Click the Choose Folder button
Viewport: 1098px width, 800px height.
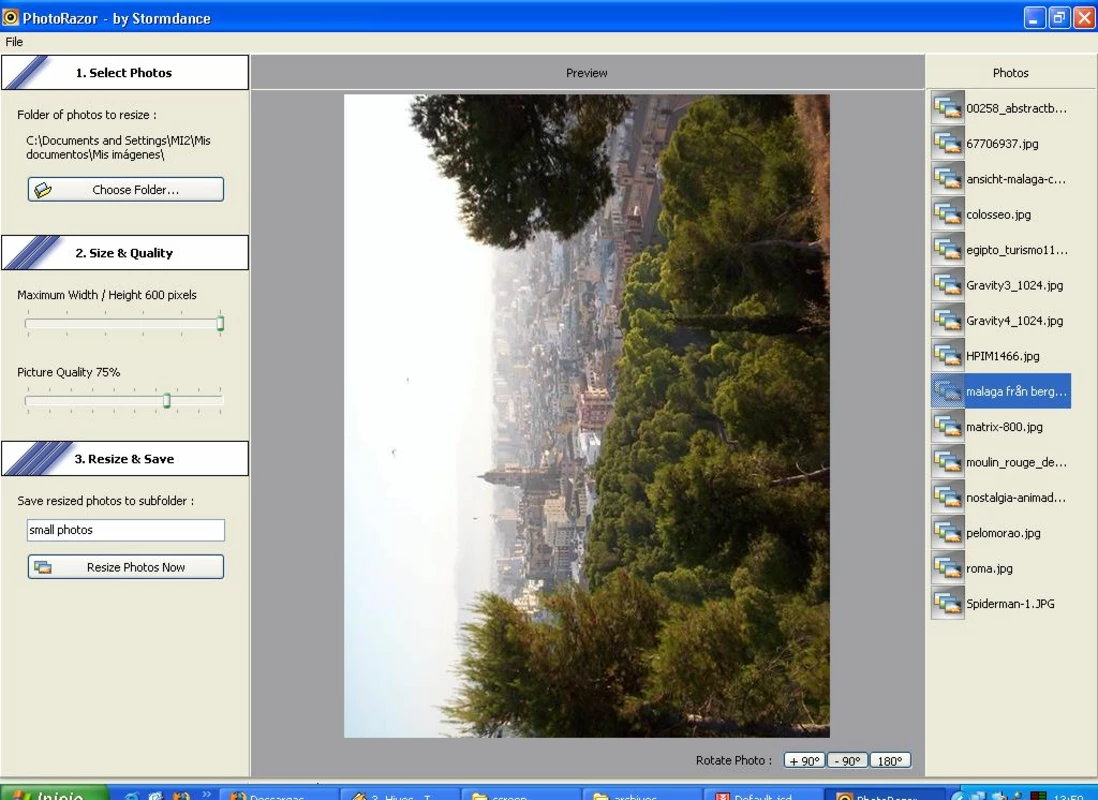coord(126,189)
